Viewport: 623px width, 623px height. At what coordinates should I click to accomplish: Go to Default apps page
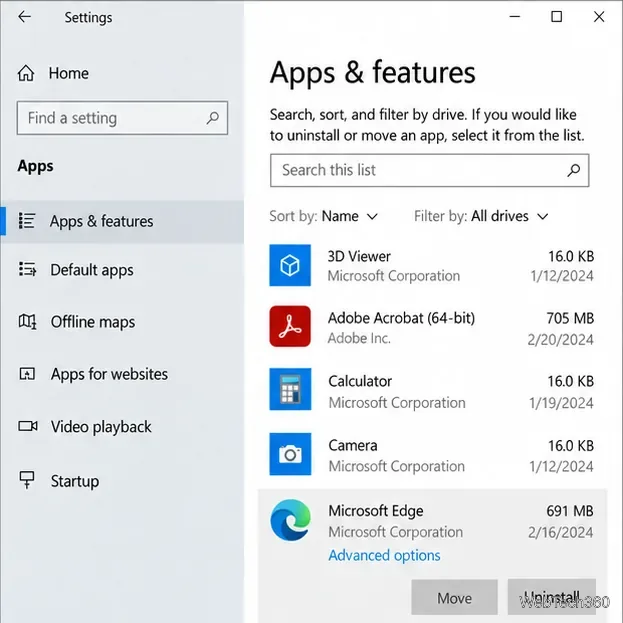122,270
